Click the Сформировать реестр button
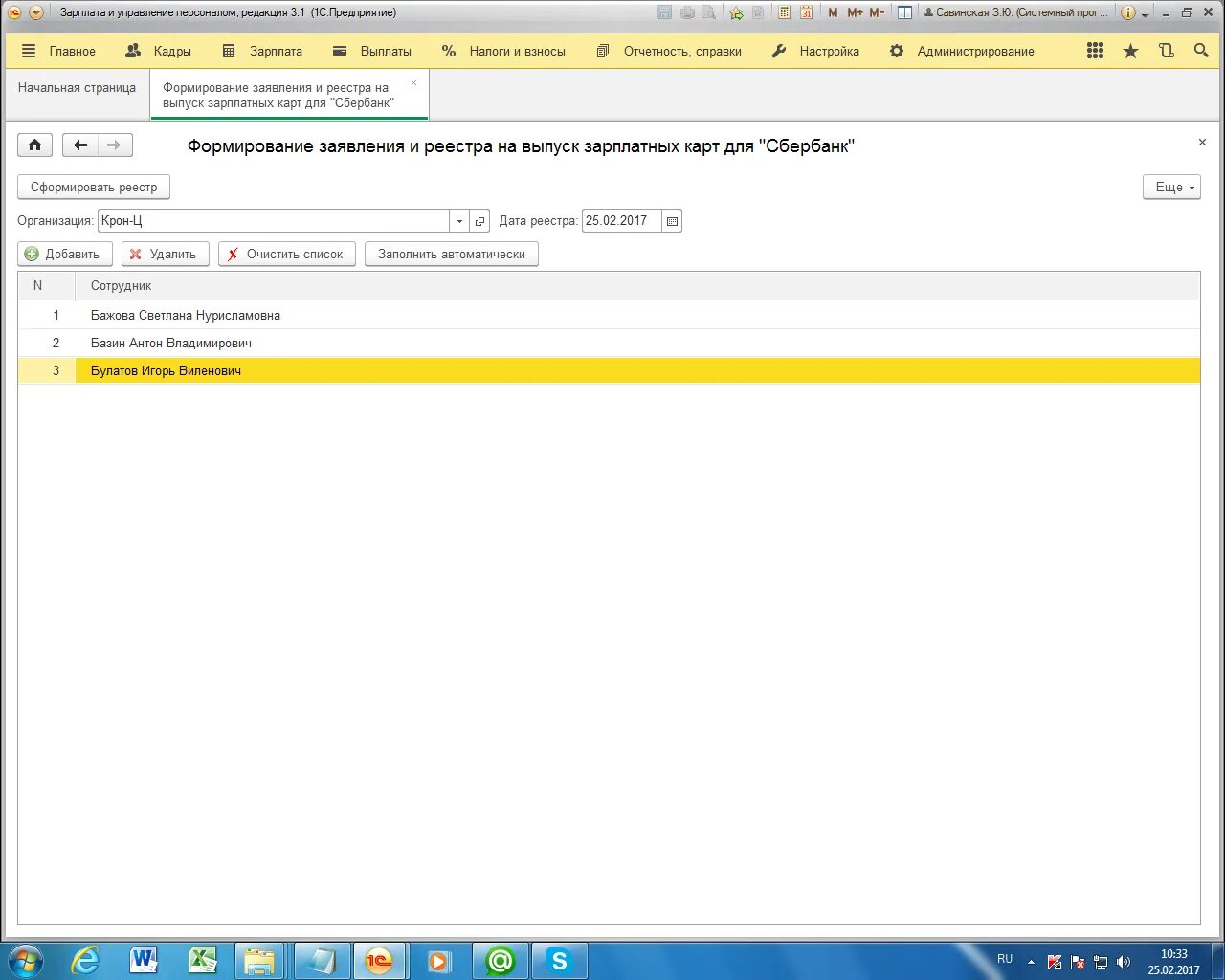The image size is (1225, 980). (x=94, y=187)
